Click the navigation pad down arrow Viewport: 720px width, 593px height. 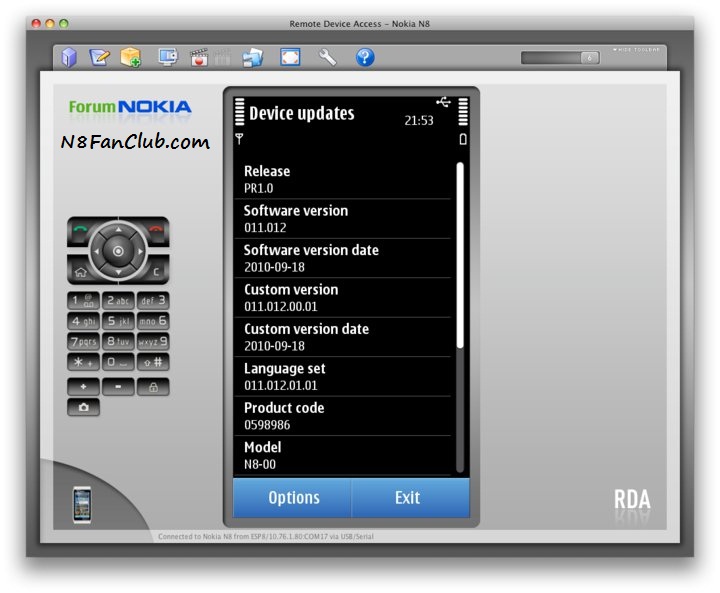(x=118, y=272)
